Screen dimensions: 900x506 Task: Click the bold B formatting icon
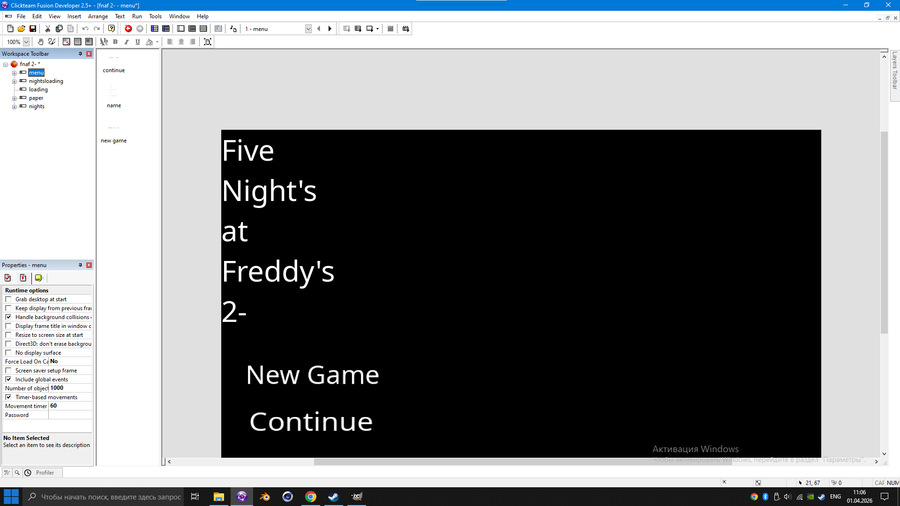115,42
